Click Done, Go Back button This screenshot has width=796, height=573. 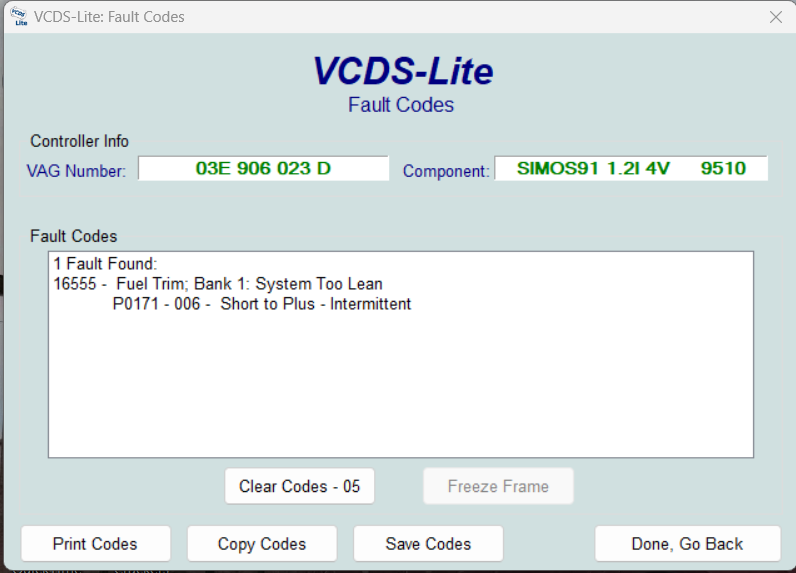pyautogui.click(x=687, y=544)
